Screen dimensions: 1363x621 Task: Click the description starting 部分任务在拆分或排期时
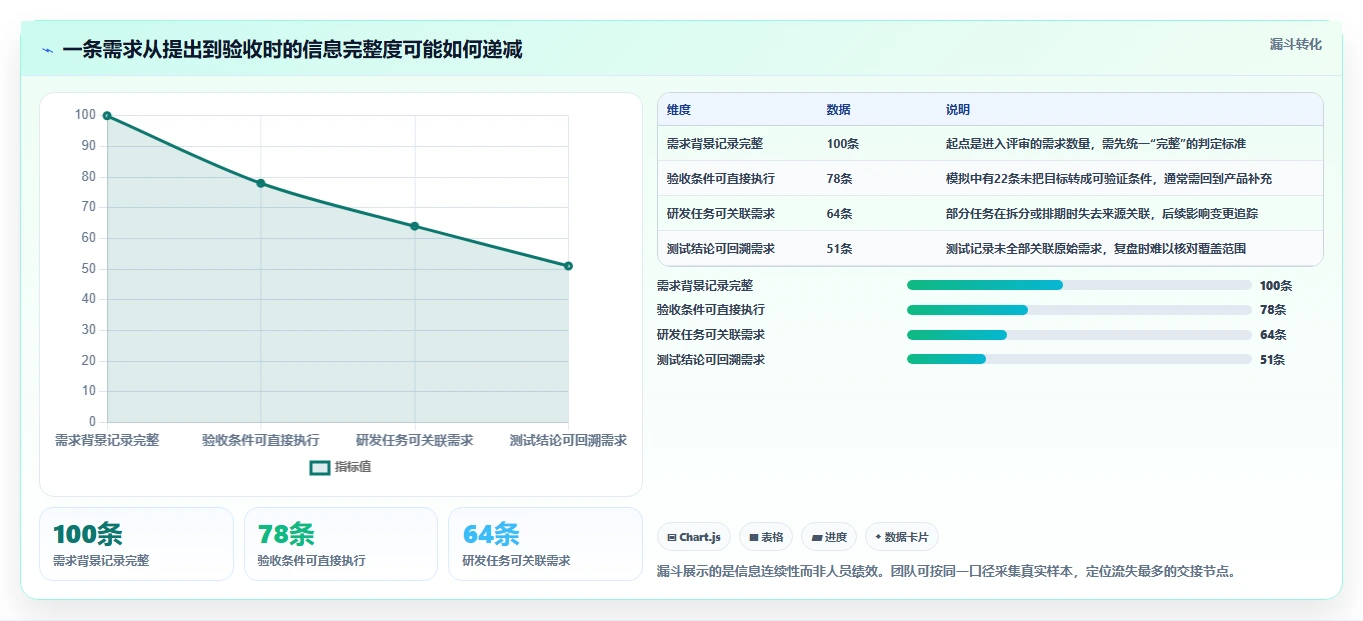click(x=1102, y=214)
